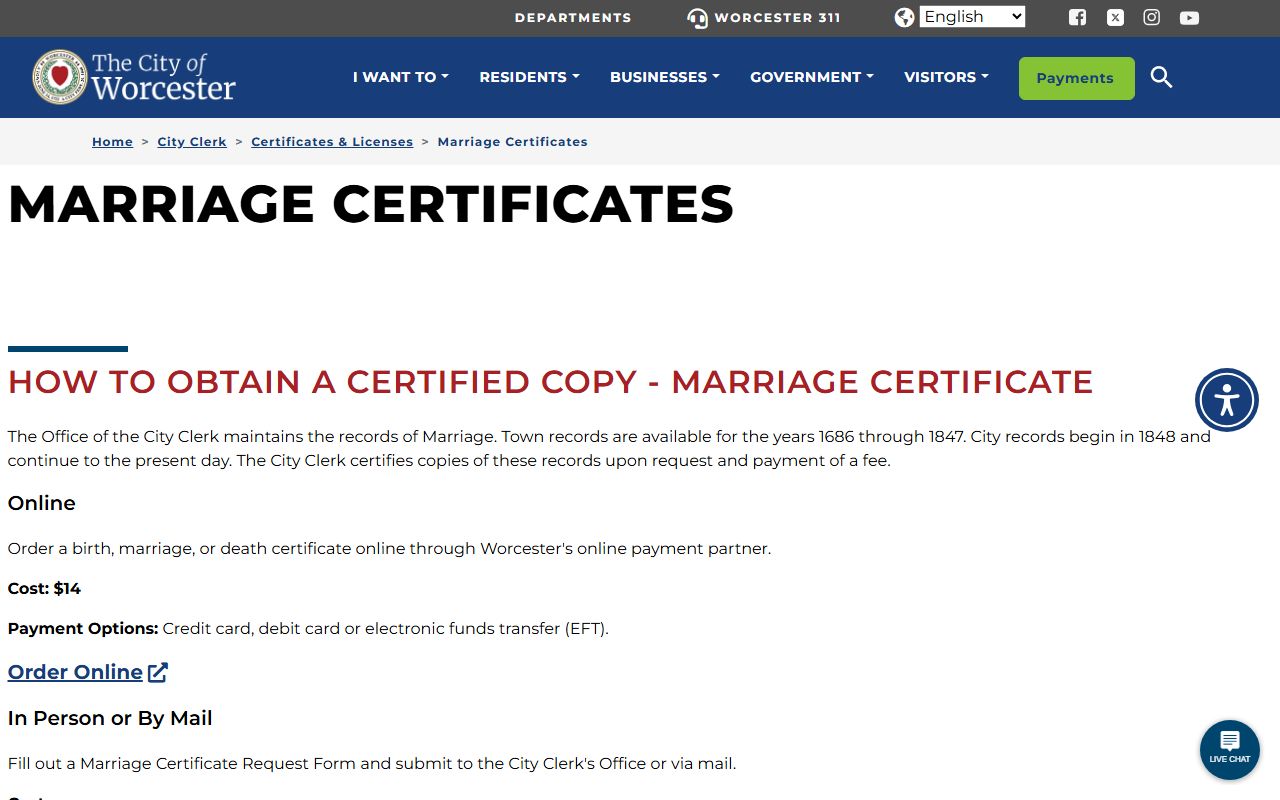
Task: Open the English language dropdown
Action: (x=972, y=17)
